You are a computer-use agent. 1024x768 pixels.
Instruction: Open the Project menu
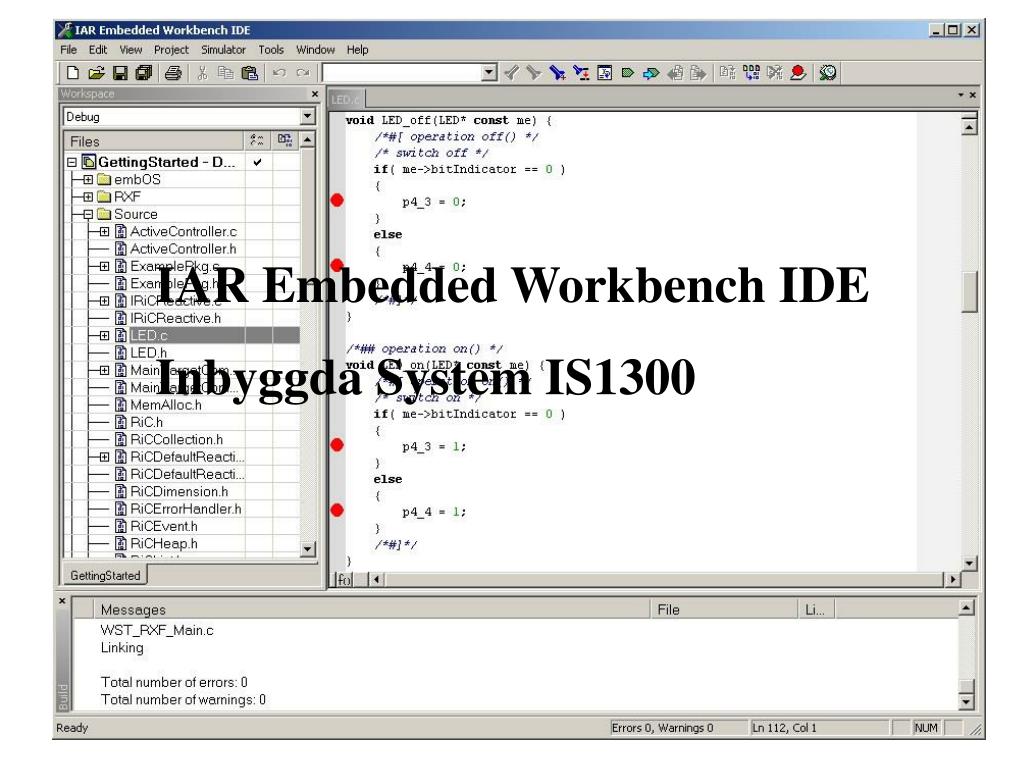(x=171, y=50)
